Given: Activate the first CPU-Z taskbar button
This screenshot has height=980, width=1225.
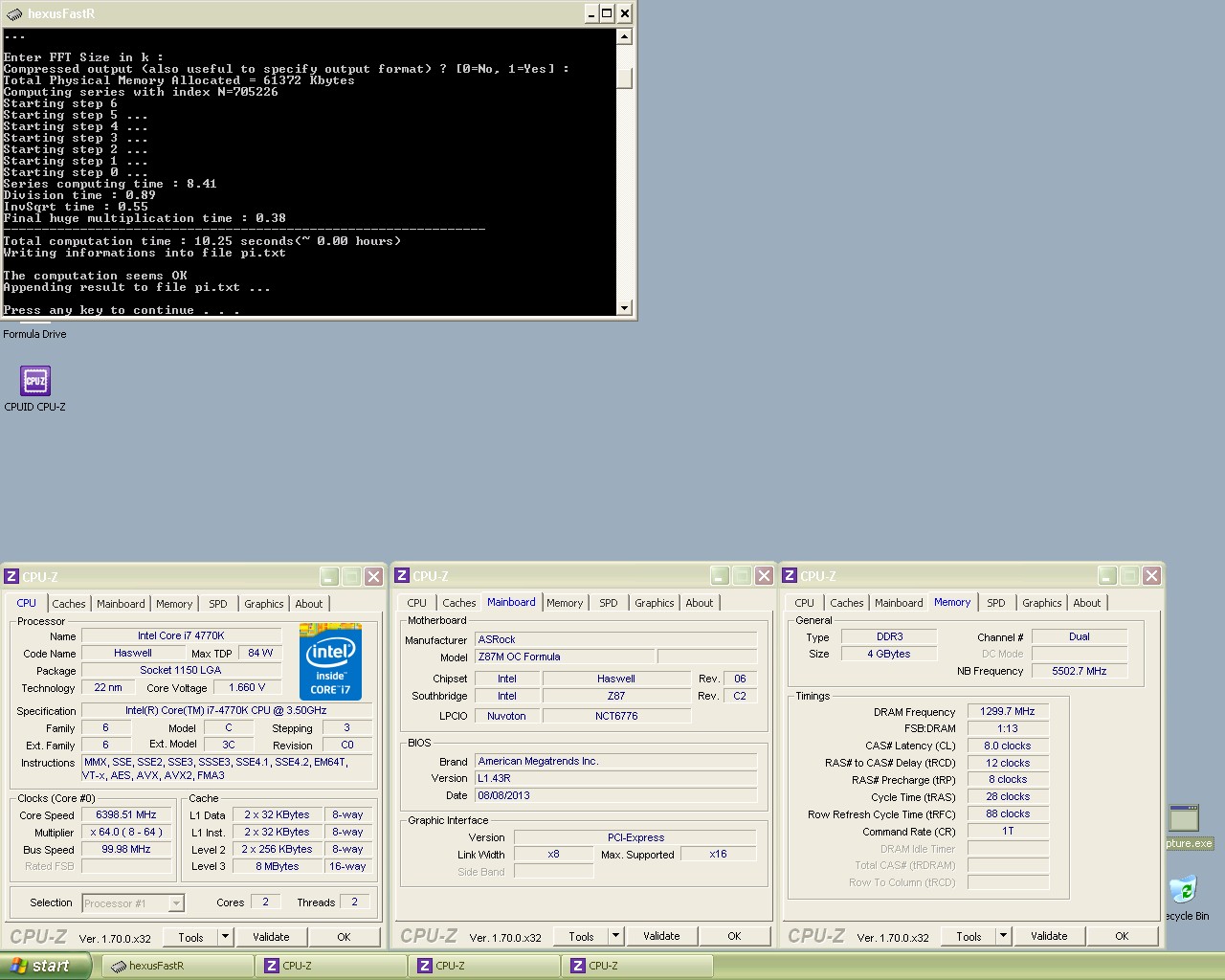Looking at the screenshot, I should click(x=330, y=966).
